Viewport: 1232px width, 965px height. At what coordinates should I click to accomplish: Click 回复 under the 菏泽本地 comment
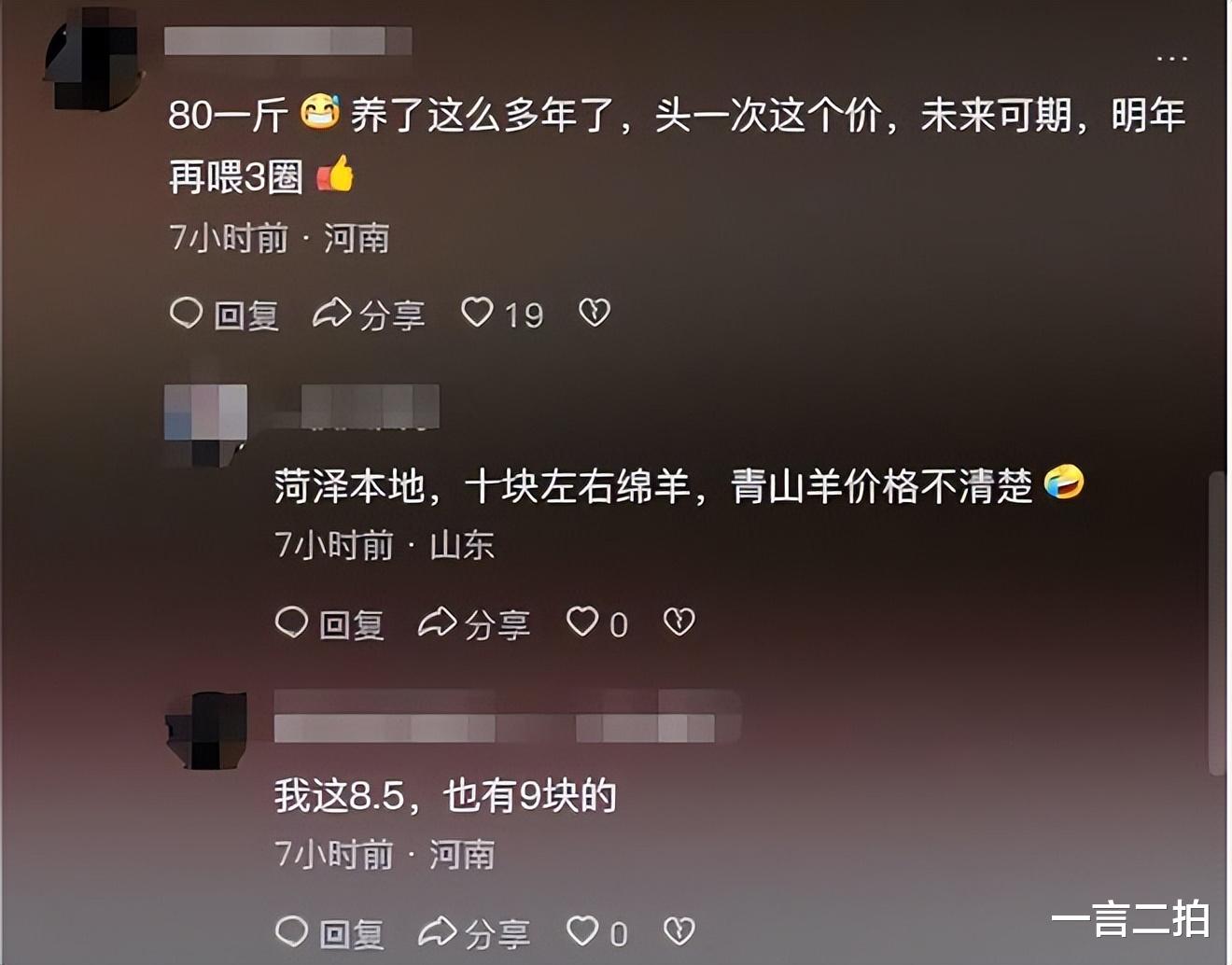pyautogui.click(x=352, y=624)
